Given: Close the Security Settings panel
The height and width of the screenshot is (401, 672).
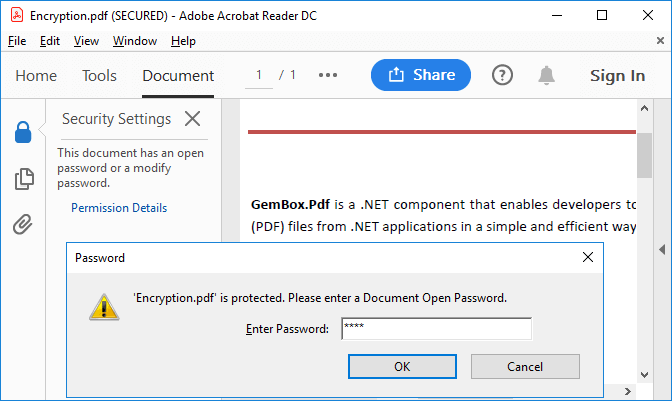Looking at the screenshot, I should (x=192, y=119).
